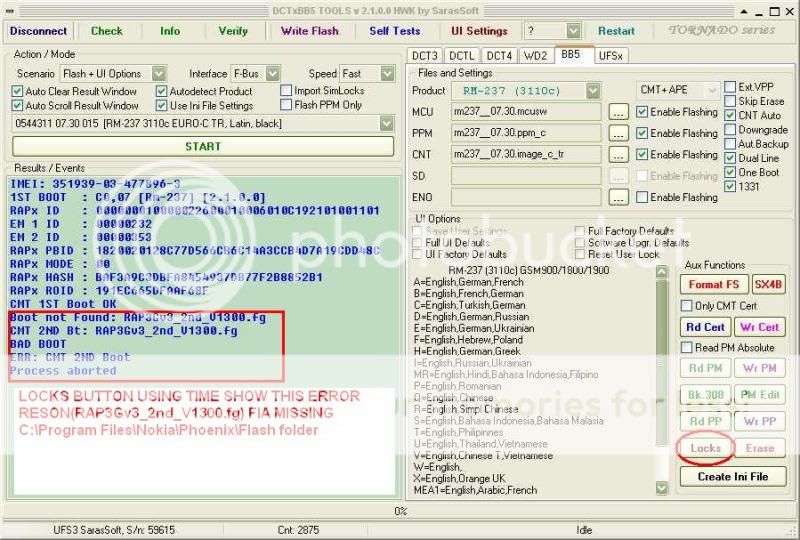Click the MCU file name field

click(x=526, y=112)
